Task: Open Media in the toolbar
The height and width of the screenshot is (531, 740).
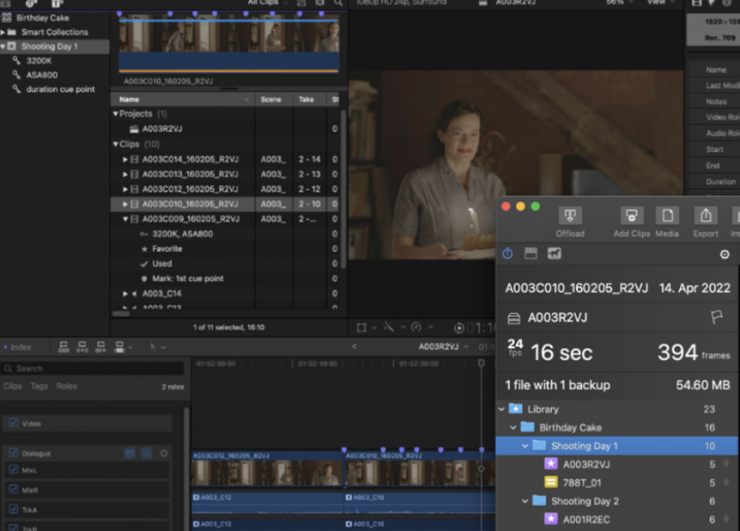Action: click(x=667, y=216)
